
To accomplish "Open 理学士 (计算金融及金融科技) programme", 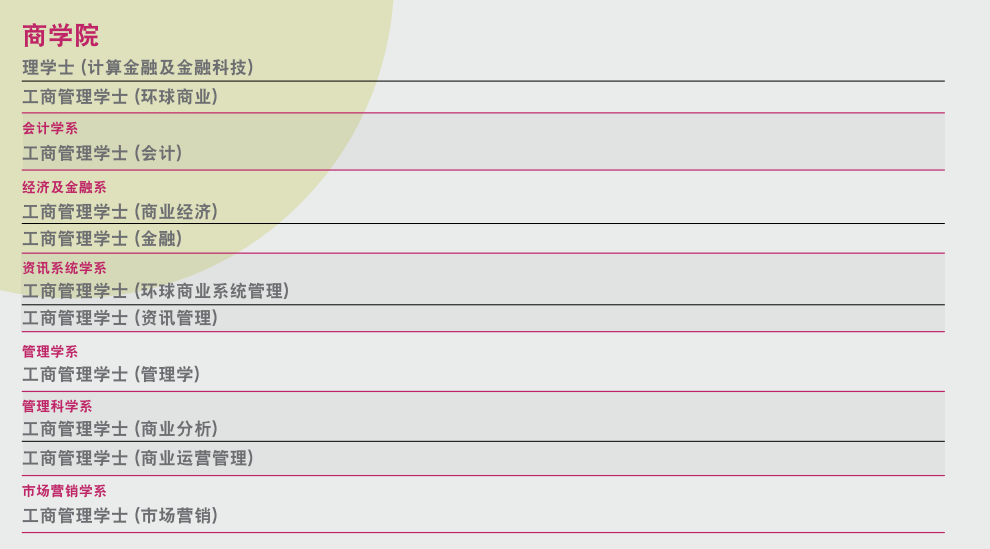I will [138, 68].
